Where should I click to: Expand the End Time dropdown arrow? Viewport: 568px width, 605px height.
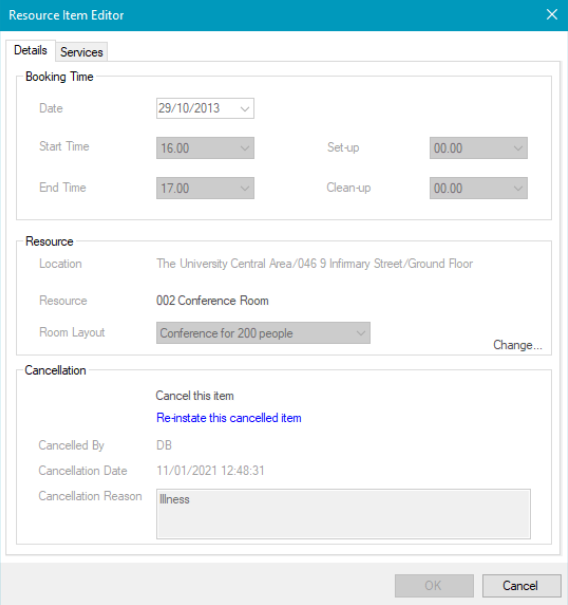(x=245, y=188)
